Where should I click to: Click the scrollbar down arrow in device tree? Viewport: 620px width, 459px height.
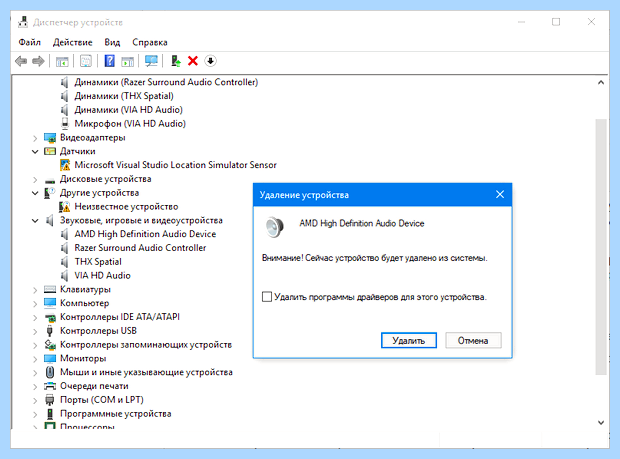601,423
